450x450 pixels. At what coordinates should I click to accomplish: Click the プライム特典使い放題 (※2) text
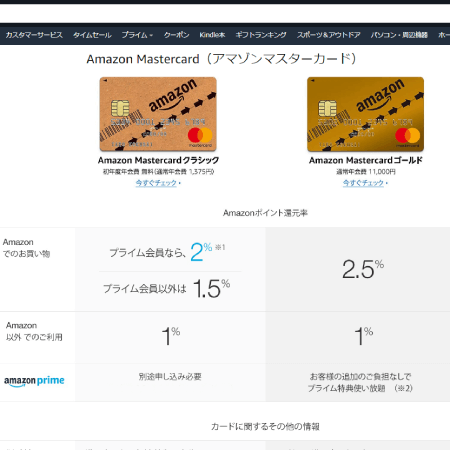[360, 388]
